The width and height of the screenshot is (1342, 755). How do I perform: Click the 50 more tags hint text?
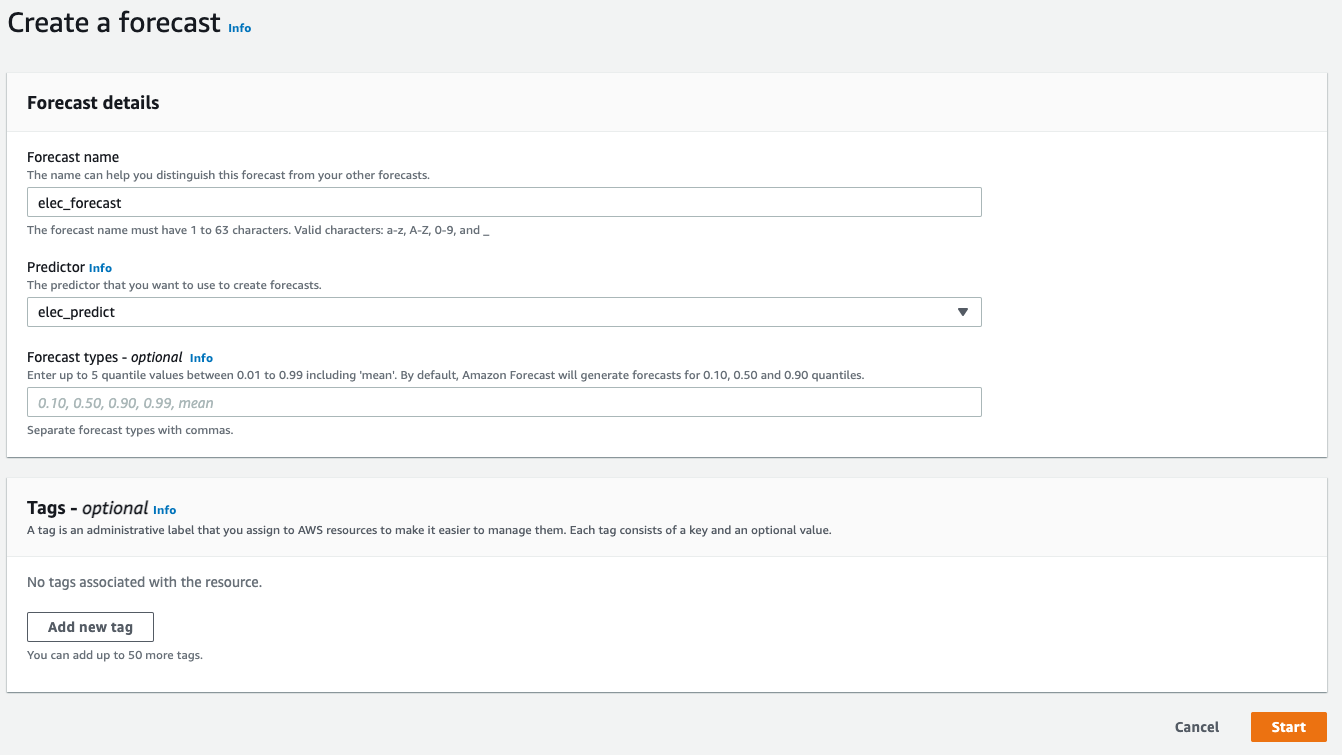point(115,656)
